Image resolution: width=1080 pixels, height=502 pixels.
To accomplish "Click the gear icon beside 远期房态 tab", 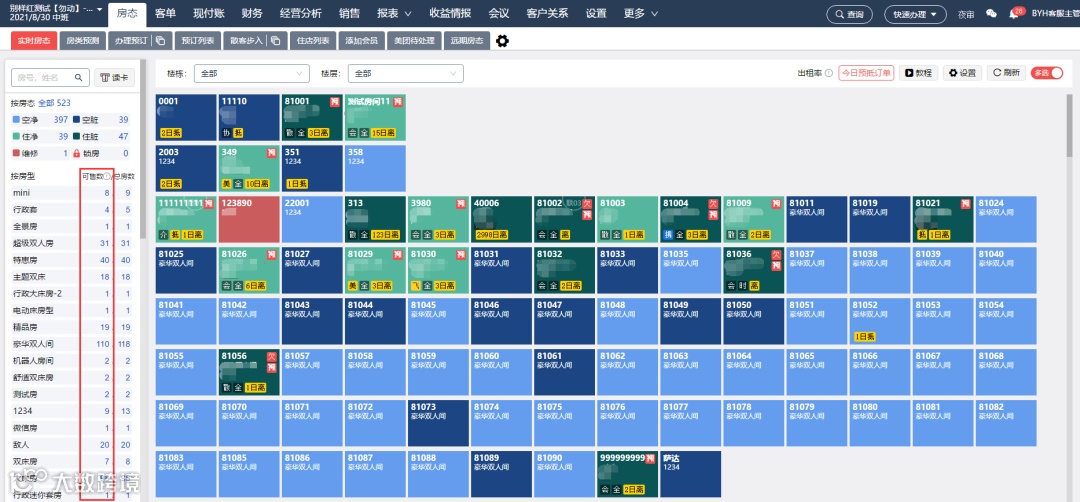I will click(503, 41).
